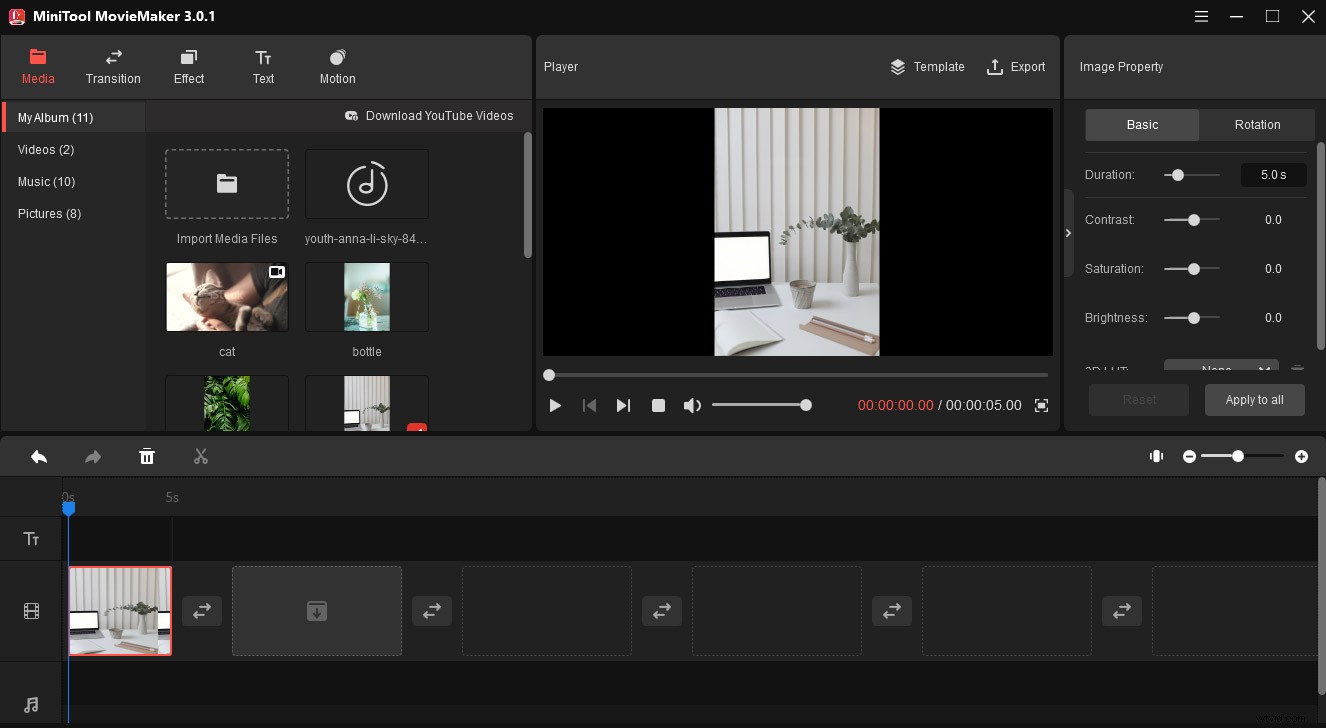This screenshot has height=728, width=1326.
Task: Open the Text tool panel
Action: click(x=263, y=66)
